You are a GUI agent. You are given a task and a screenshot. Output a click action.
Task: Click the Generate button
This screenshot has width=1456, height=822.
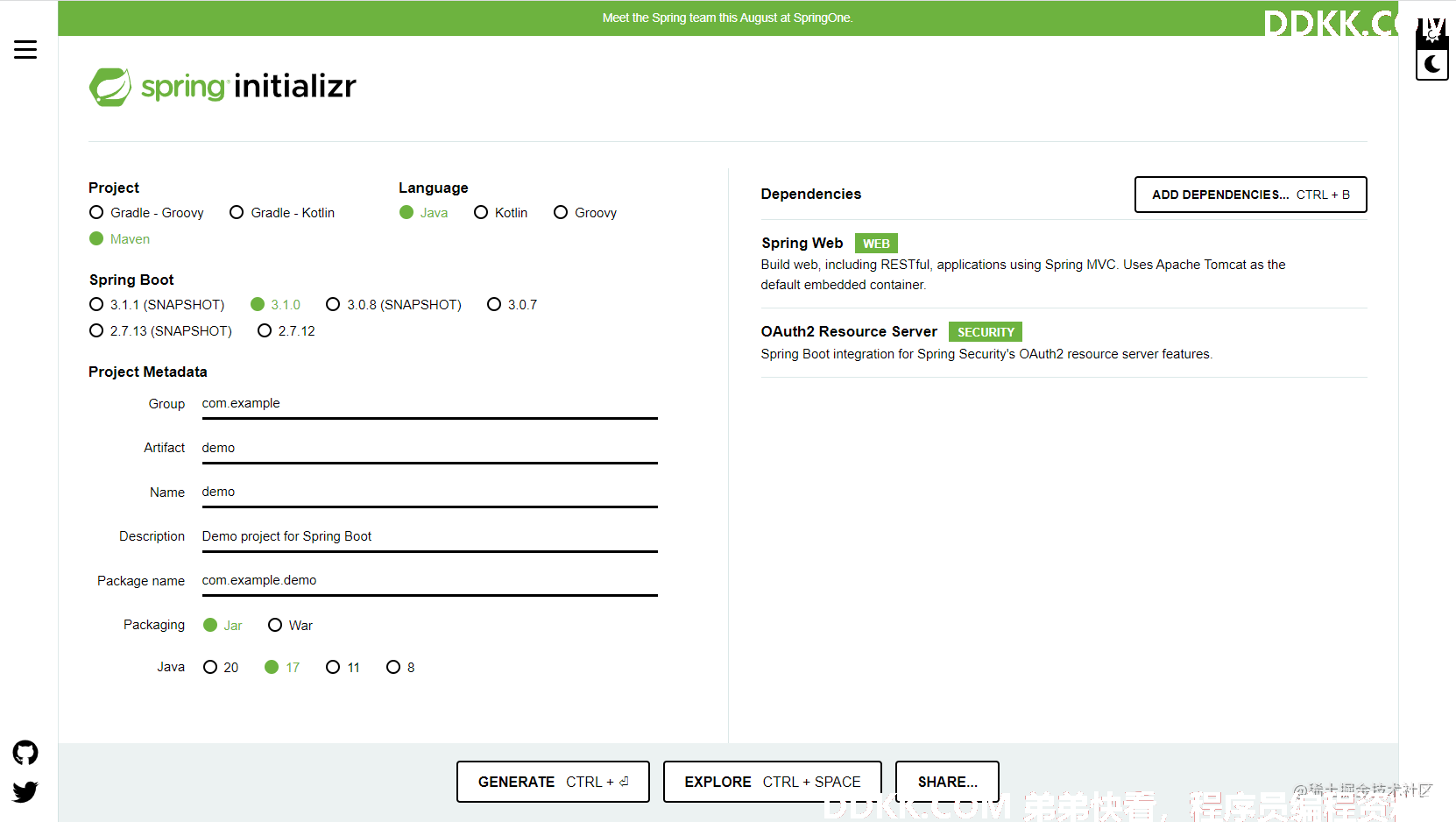pyautogui.click(x=553, y=782)
